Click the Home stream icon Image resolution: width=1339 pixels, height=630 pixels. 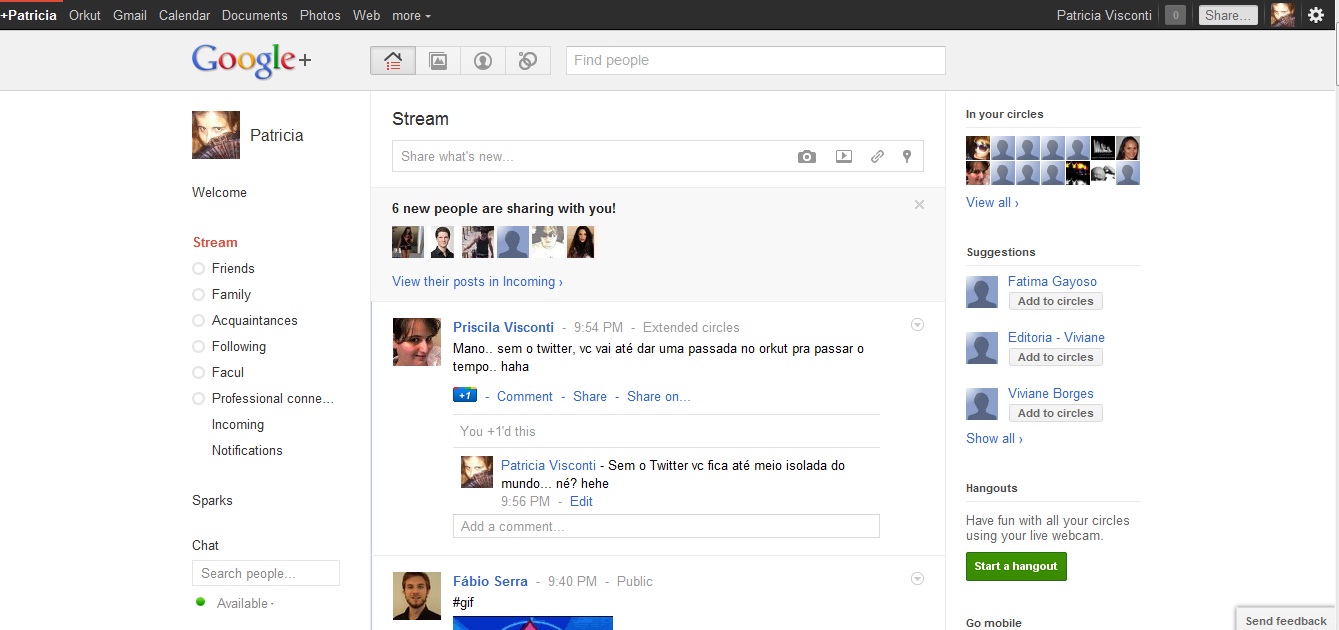pos(393,61)
